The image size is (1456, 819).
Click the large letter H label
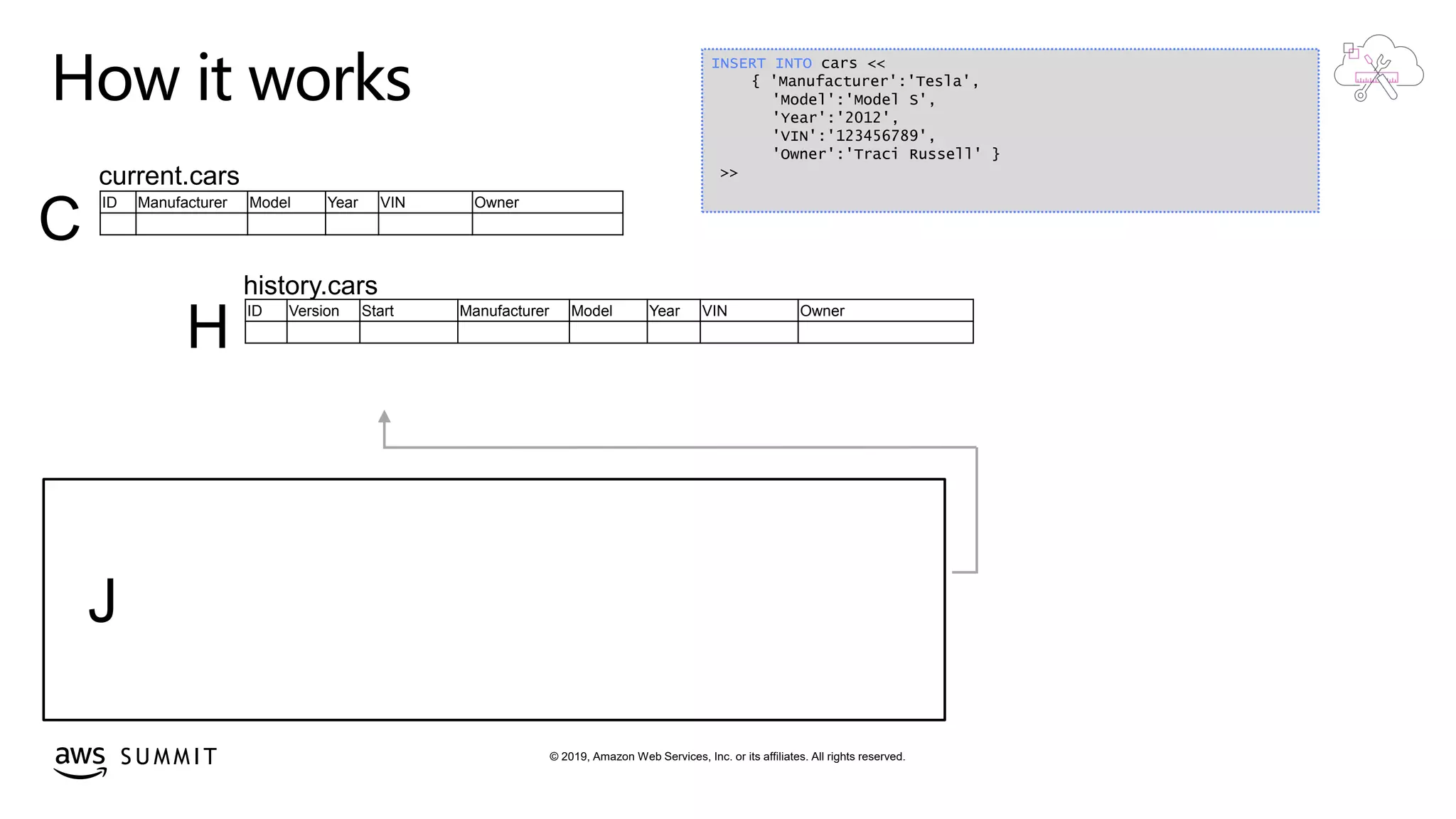(208, 326)
